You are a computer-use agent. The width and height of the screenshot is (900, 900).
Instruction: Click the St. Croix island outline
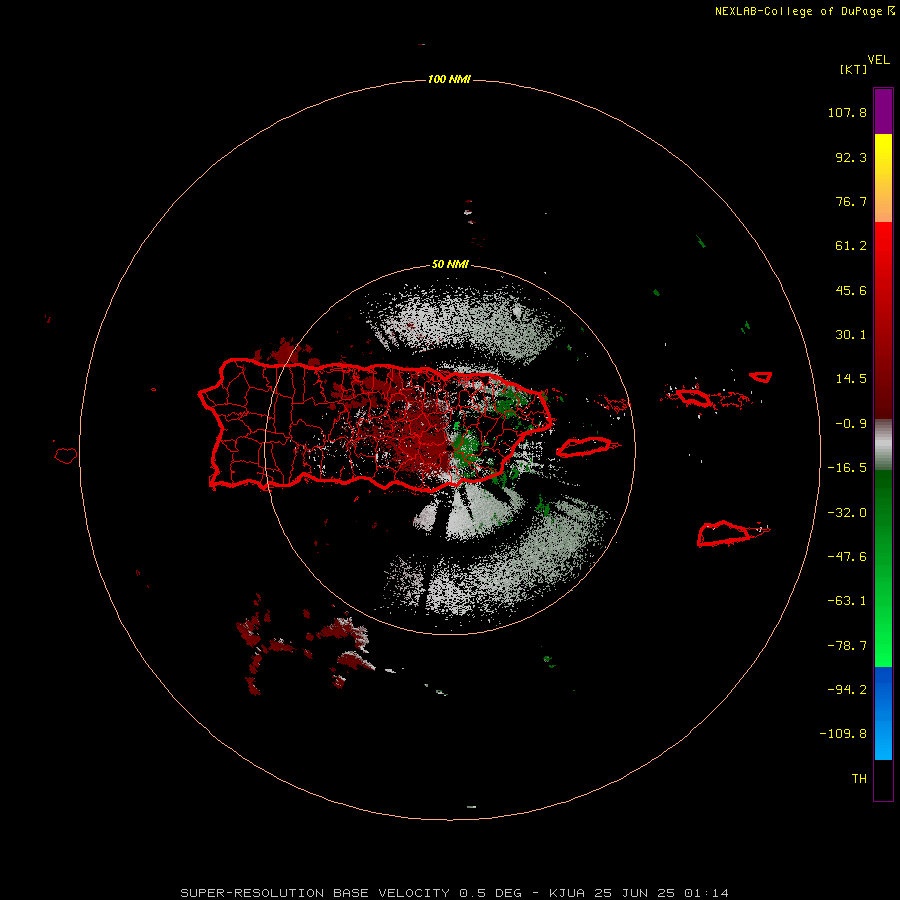(724, 534)
